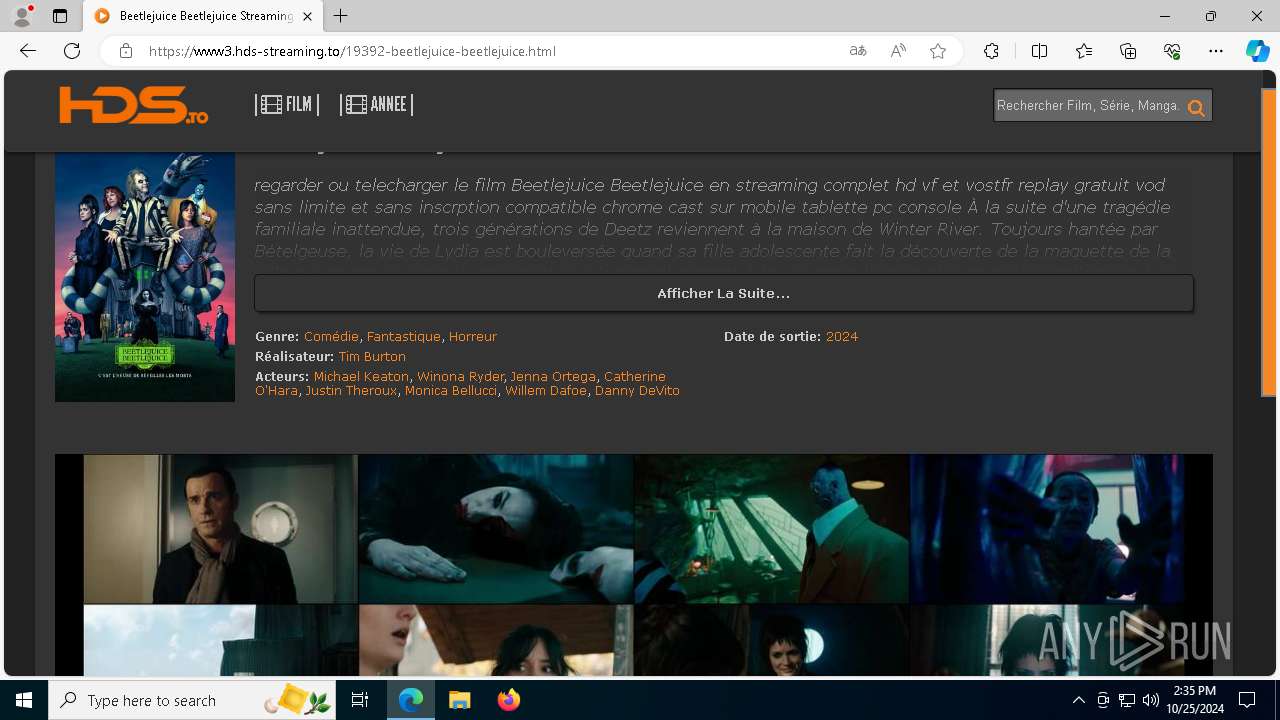Click the outstretched hand screenshot
The width and height of the screenshot is (1280, 720).
(x=1047, y=529)
